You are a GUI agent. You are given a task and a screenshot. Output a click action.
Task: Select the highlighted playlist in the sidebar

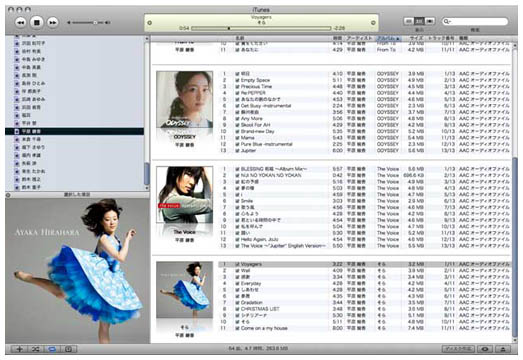coord(74,131)
